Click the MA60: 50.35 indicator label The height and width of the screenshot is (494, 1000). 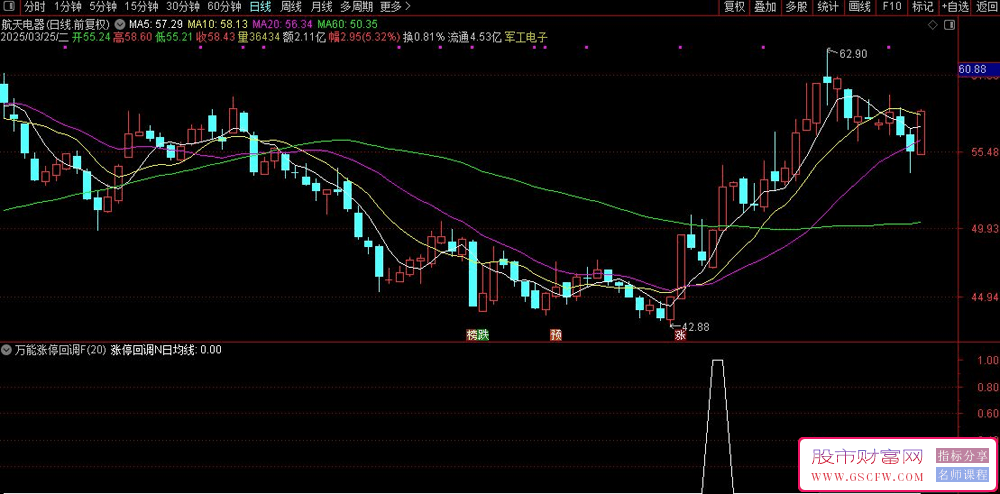pyautogui.click(x=348, y=24)
